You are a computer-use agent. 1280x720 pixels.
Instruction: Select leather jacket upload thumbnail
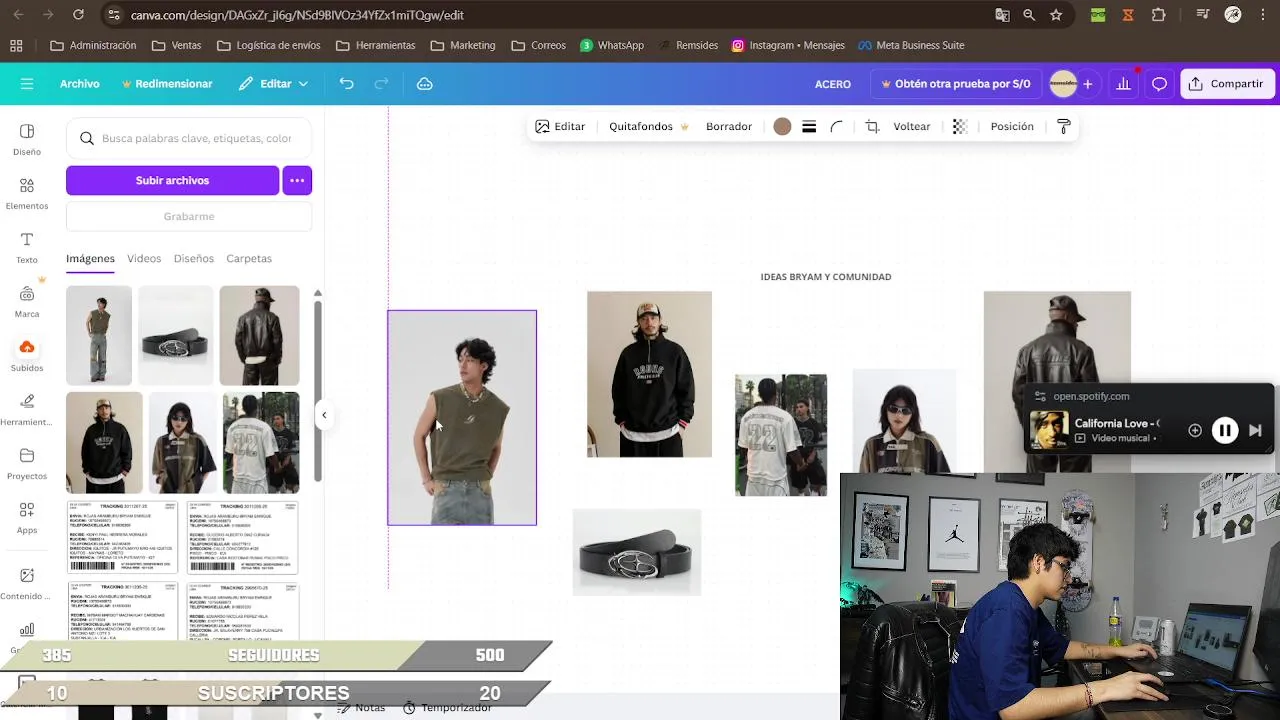pos(259,336)
